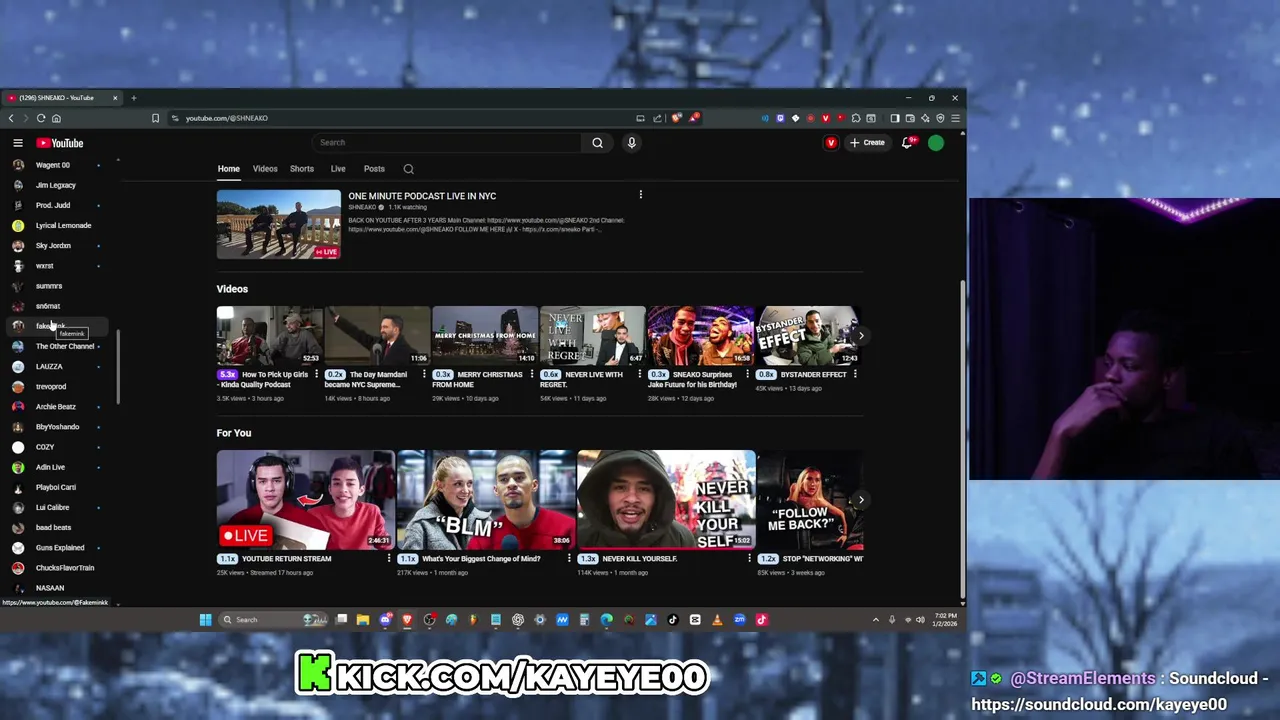
Task: Open new browser tab with plus icon
Action: [x=133, y=98]
